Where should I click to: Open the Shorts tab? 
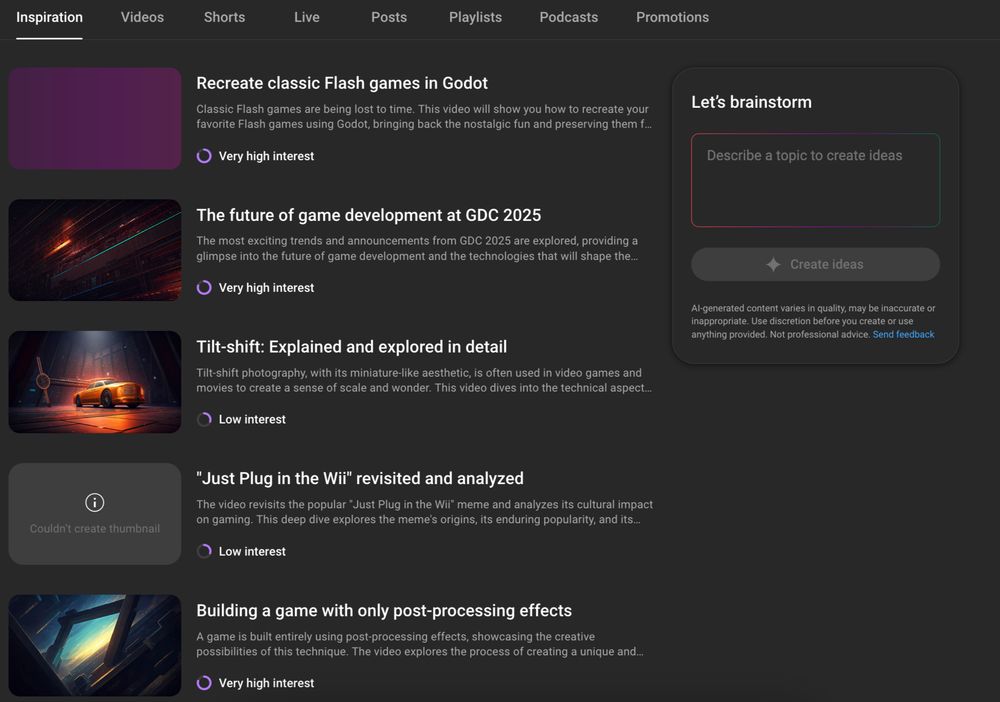click(224, 17)
